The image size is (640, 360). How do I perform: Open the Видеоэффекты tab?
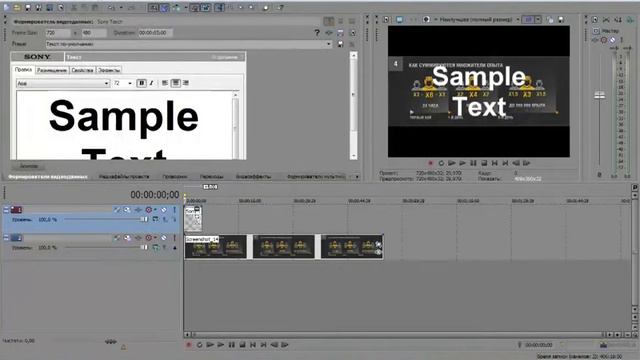[253, 177]
